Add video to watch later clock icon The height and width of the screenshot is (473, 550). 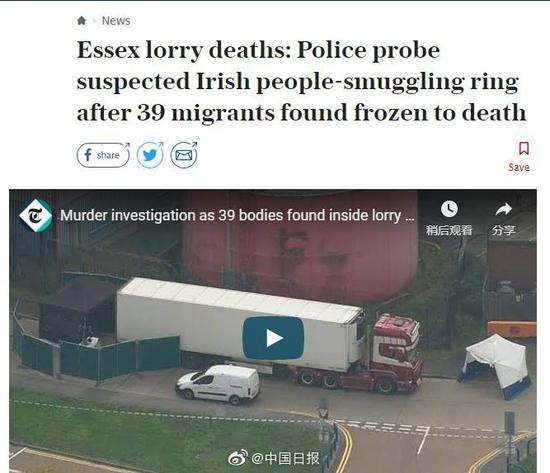pos(449,209)
